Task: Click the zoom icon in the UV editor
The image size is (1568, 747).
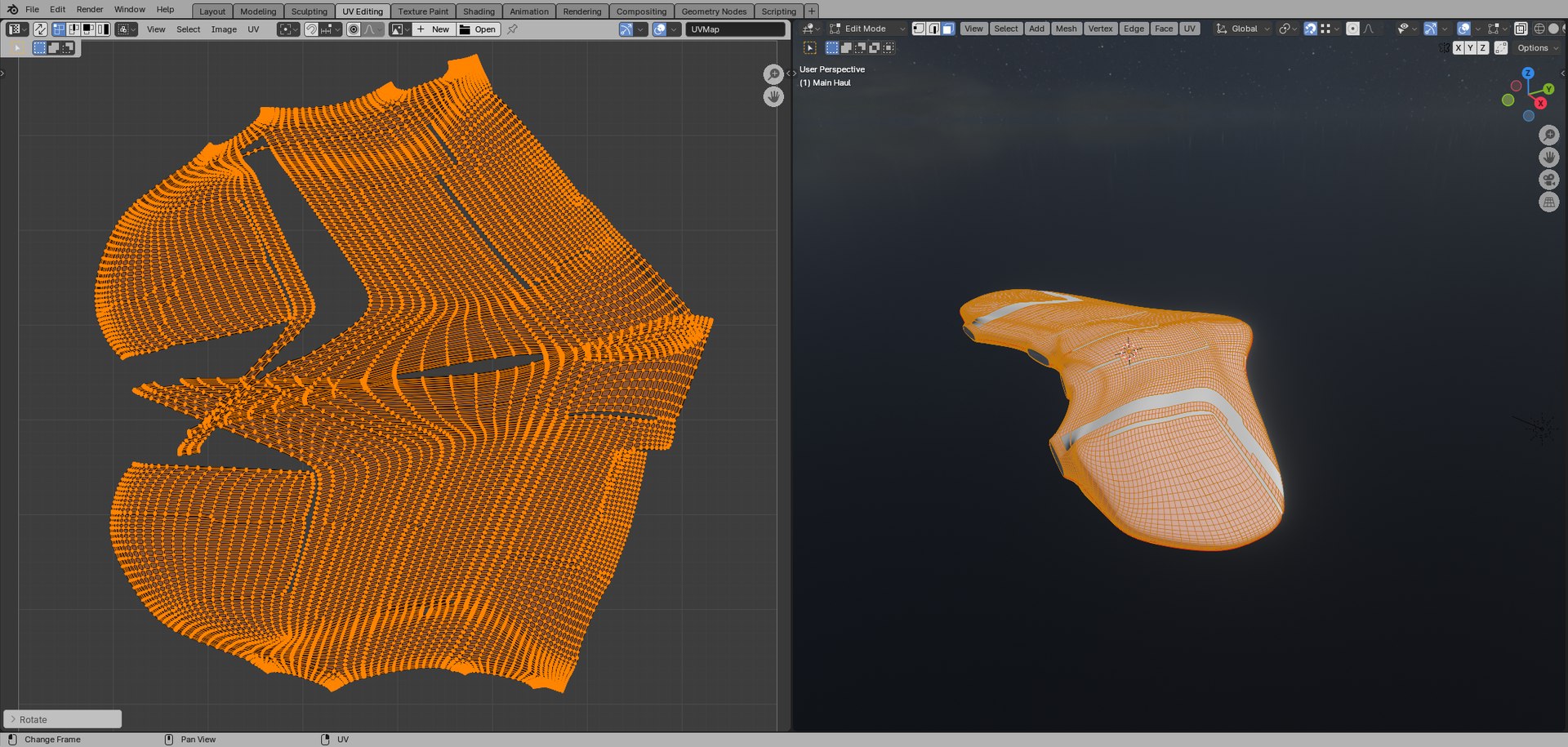Action: click(x=773, y=74)
